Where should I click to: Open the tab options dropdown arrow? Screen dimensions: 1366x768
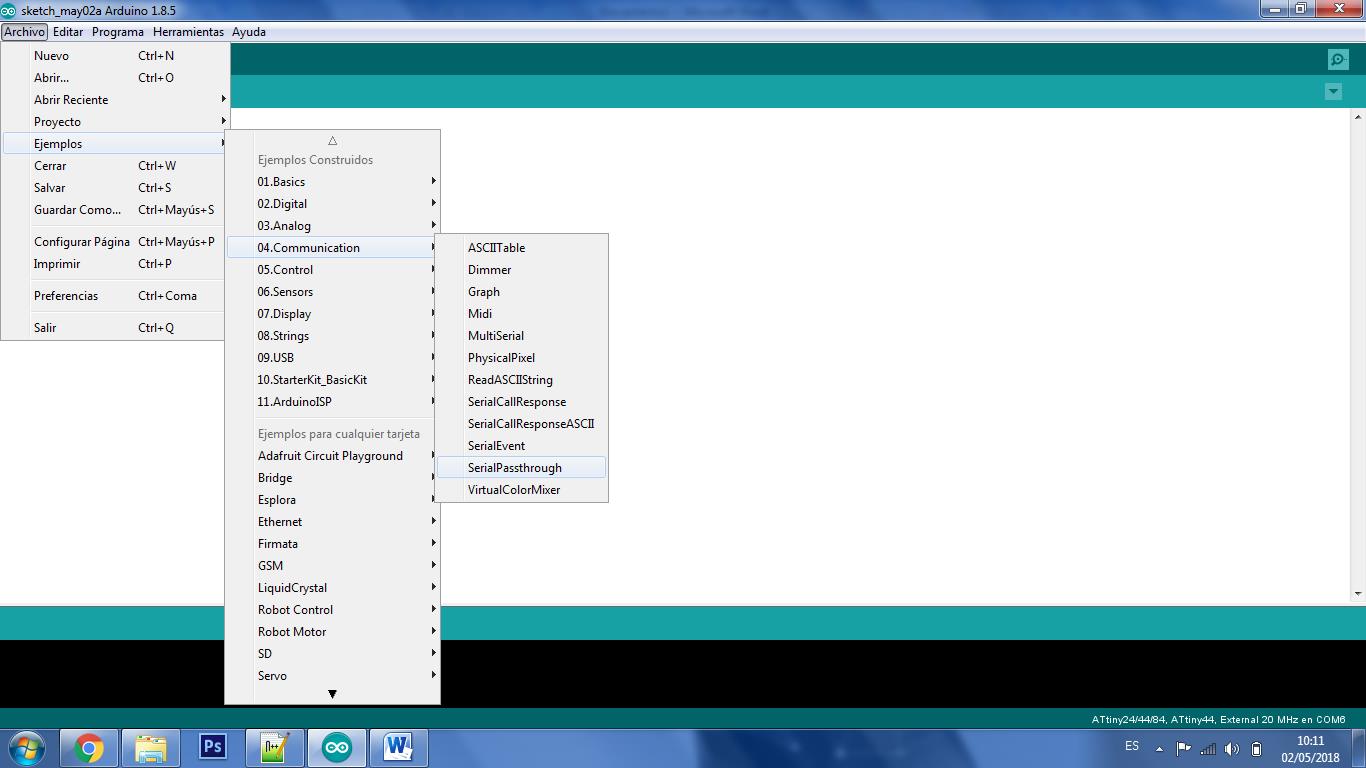pyautogui.click(x=1333, y=92)
